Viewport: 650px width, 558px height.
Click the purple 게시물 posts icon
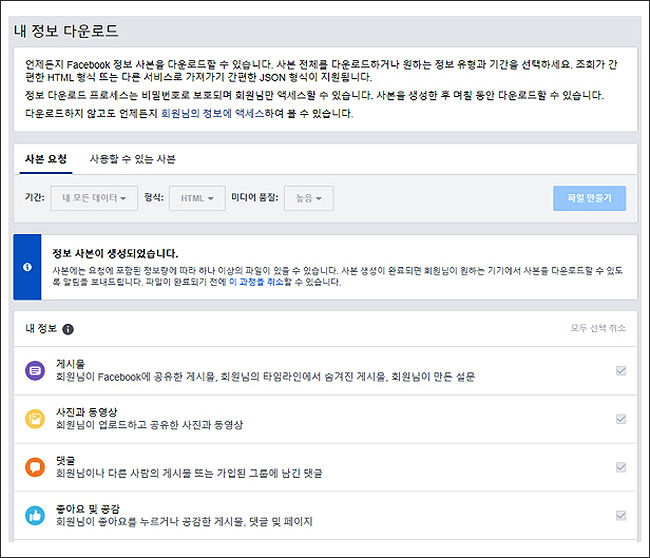(35, 371)
